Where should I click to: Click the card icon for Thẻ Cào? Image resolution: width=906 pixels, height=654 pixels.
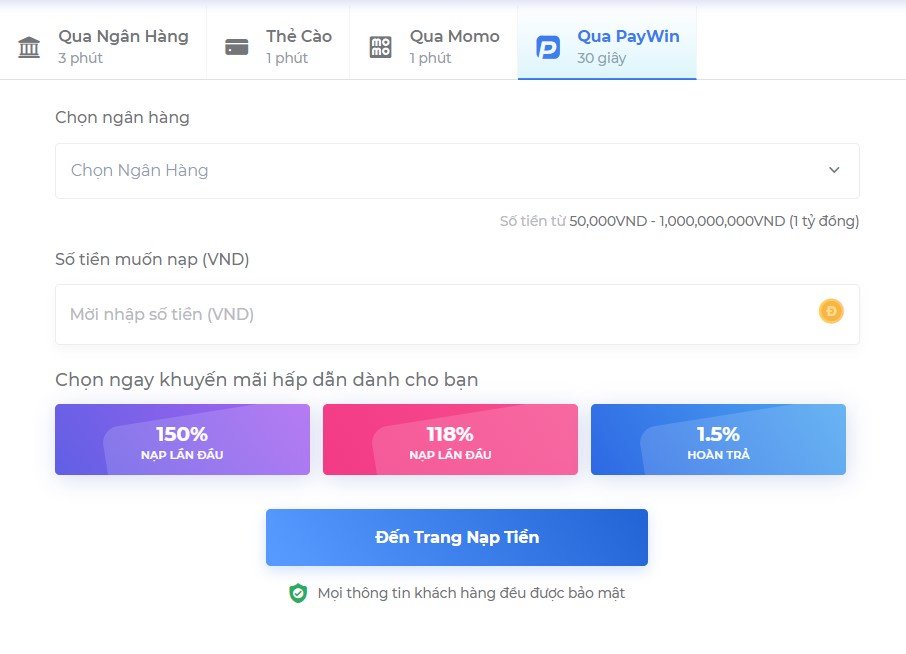[236, 47]
